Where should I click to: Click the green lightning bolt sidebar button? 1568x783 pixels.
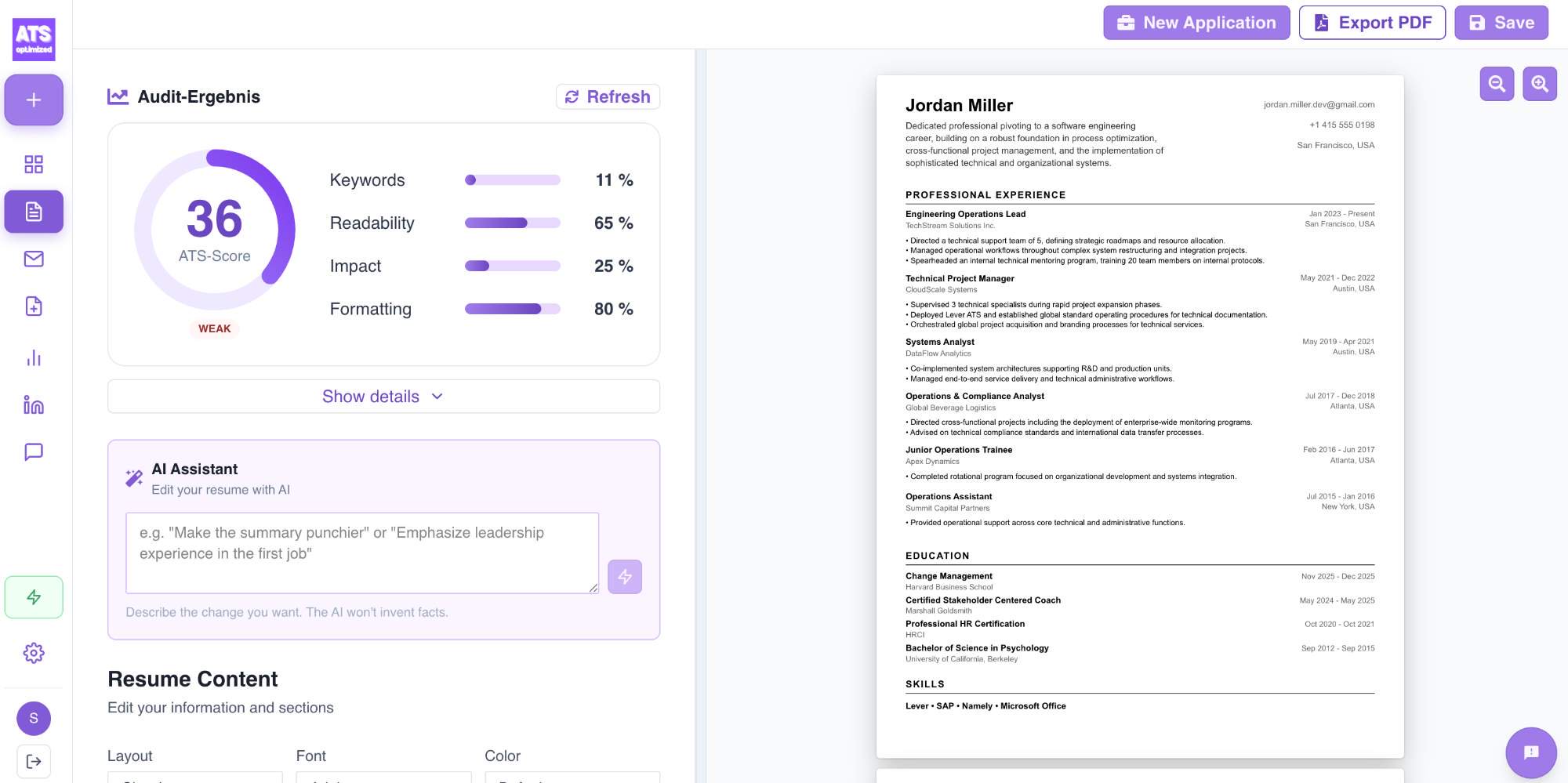[x=34, y=597]
